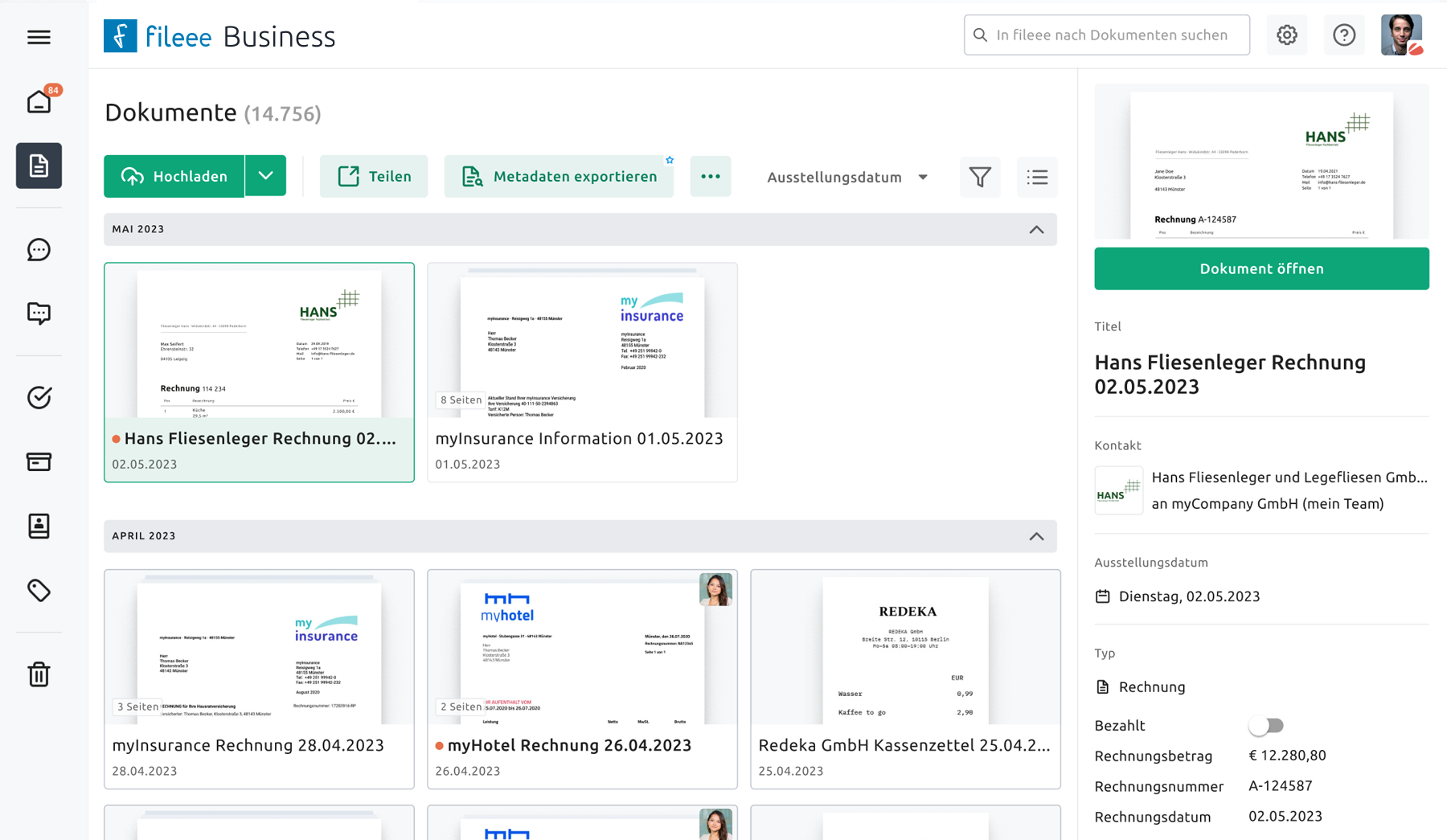Click the Teilen share button
Image resolution: width=1447 pixels, height=840 pixels.
[374, 176]
